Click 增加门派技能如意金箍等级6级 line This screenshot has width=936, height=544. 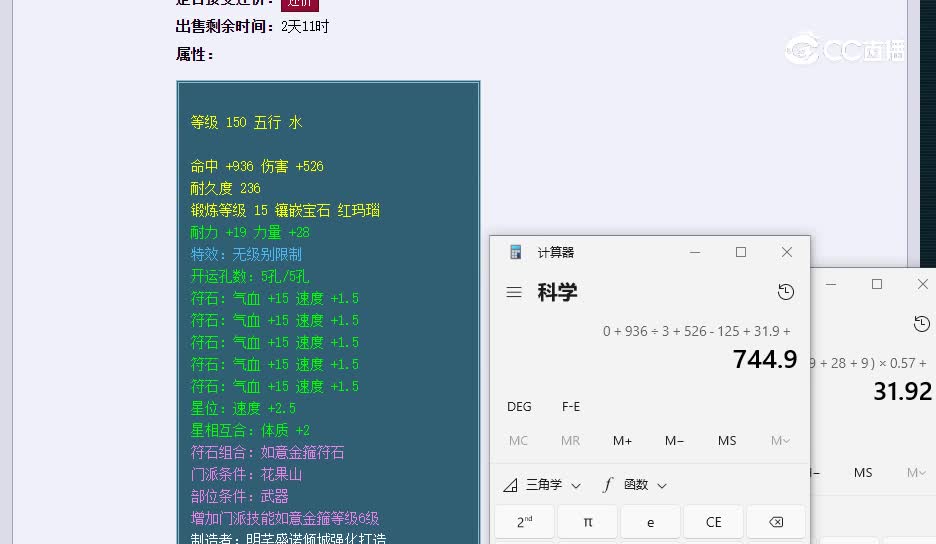285,518
